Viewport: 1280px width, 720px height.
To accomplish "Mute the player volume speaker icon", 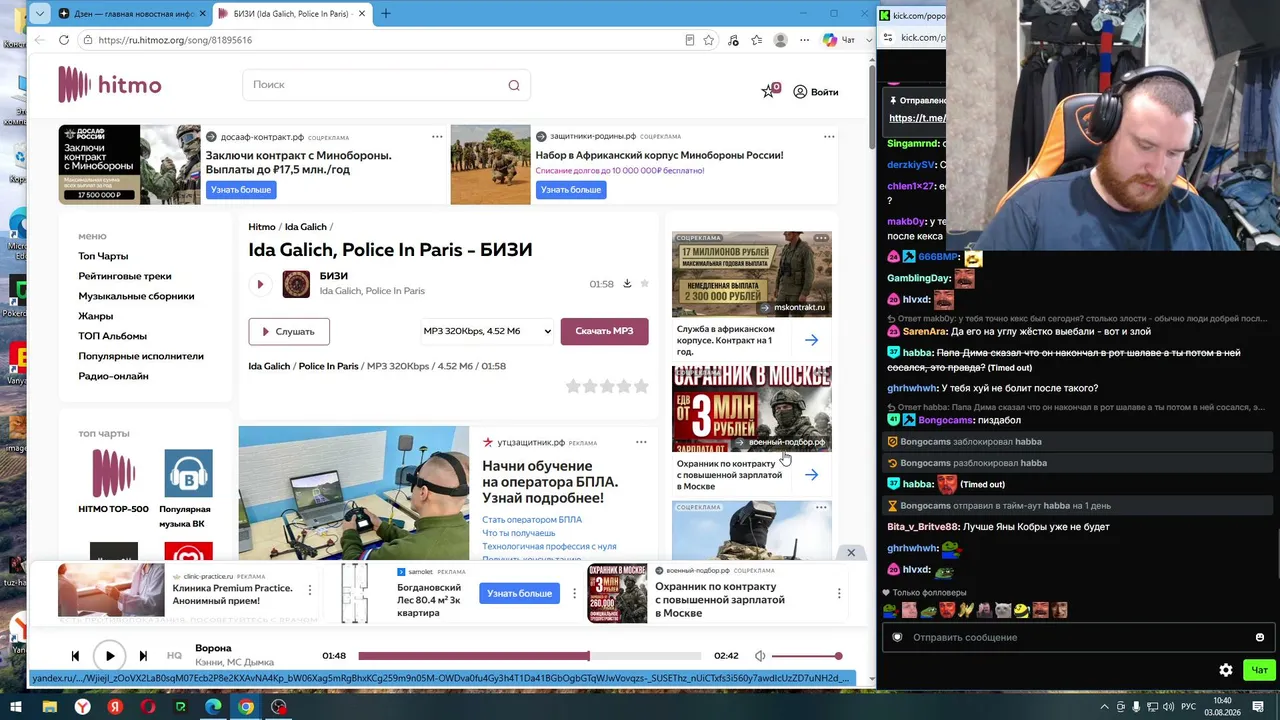I will 760,656.
